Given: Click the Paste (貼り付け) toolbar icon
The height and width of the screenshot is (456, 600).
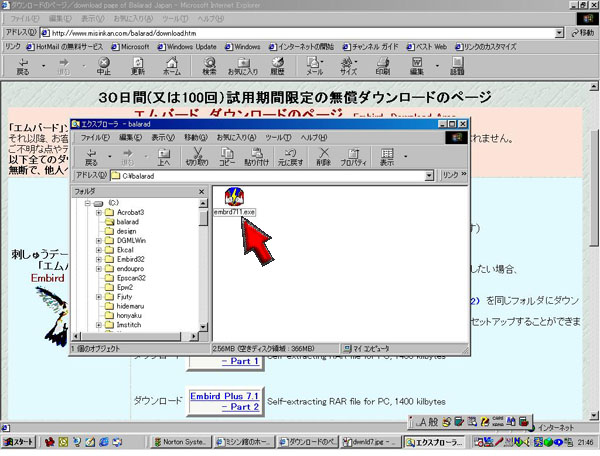Looking at the screenshot, I should (259, 156).
